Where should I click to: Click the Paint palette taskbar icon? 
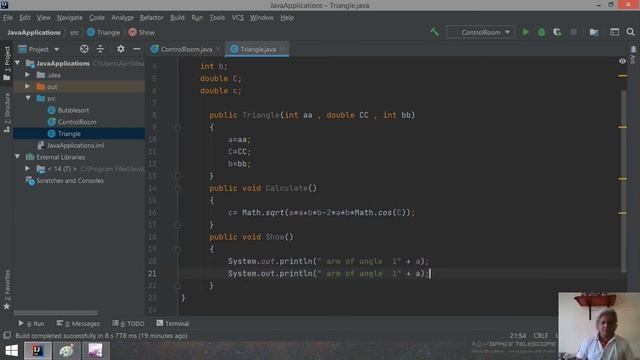[x=67, y=351]
